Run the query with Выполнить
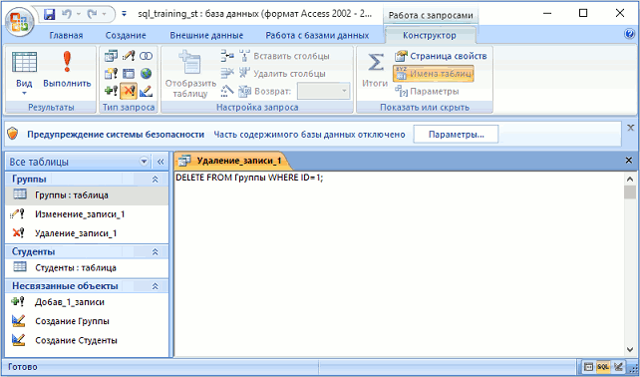The image size is (640, 377). (x=67, y=70)
